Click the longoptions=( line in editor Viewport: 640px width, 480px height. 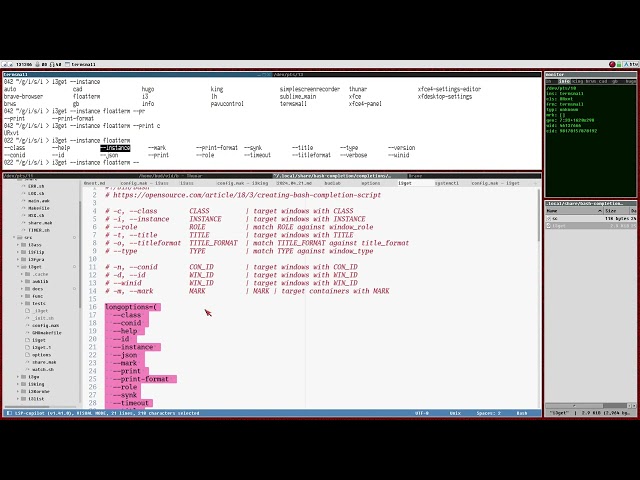(x=133, y=307)
